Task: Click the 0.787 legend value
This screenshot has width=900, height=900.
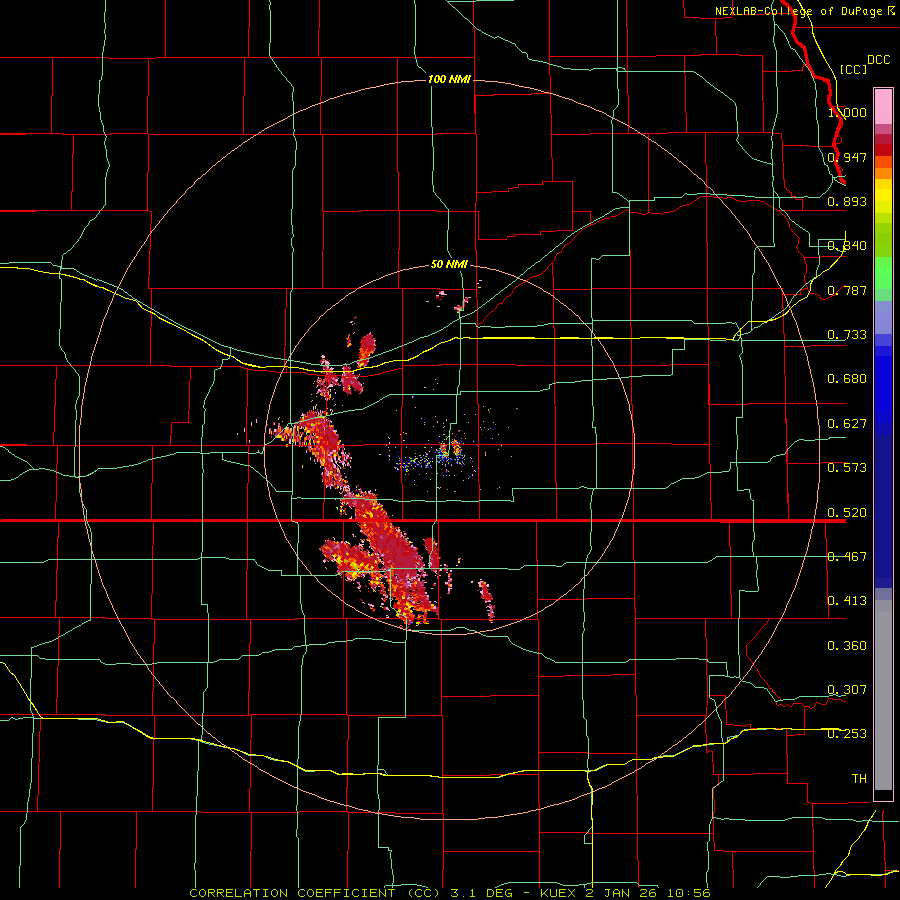Action: tap(847, 290)
